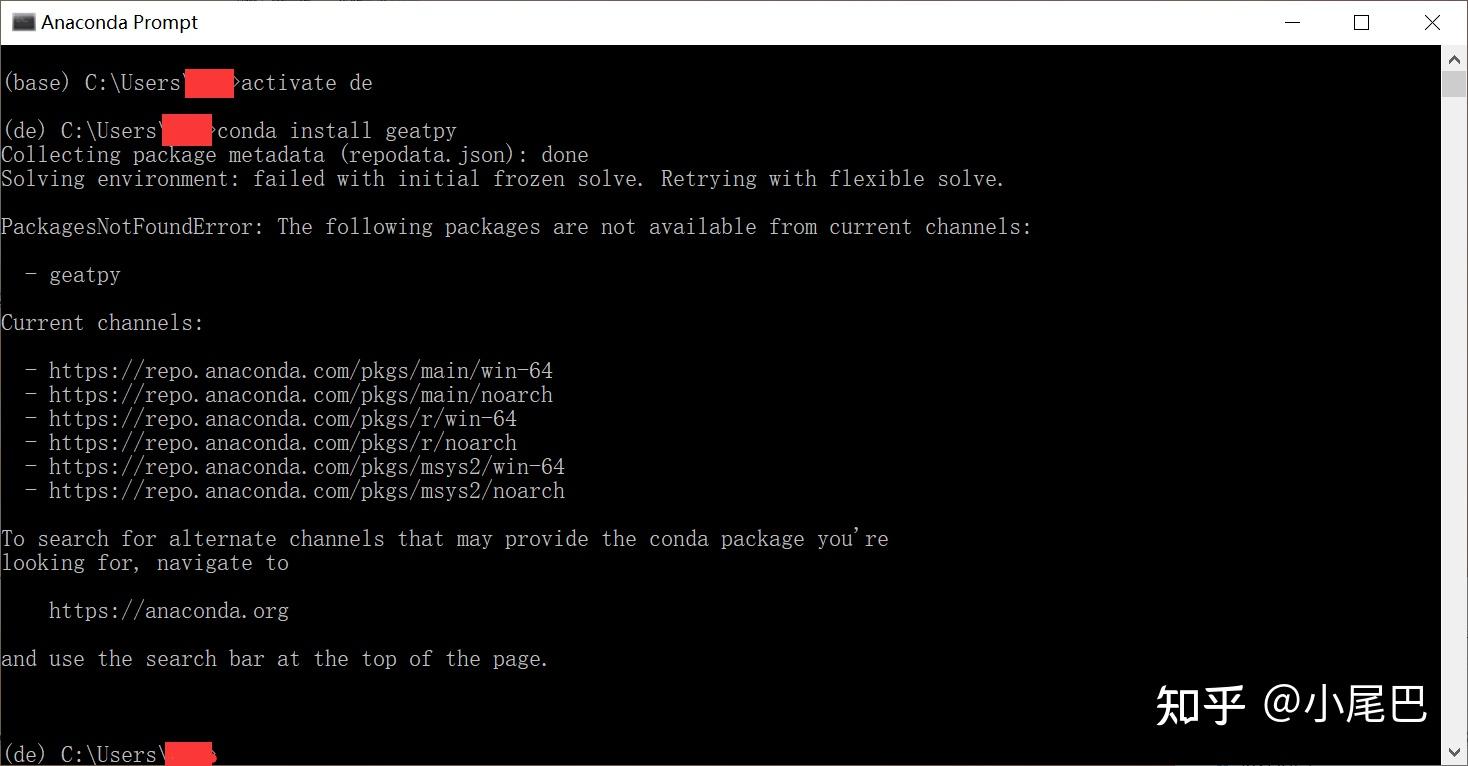Click the PackagesNotFoundError message line

pyautogui.click(x=515, y=227)
